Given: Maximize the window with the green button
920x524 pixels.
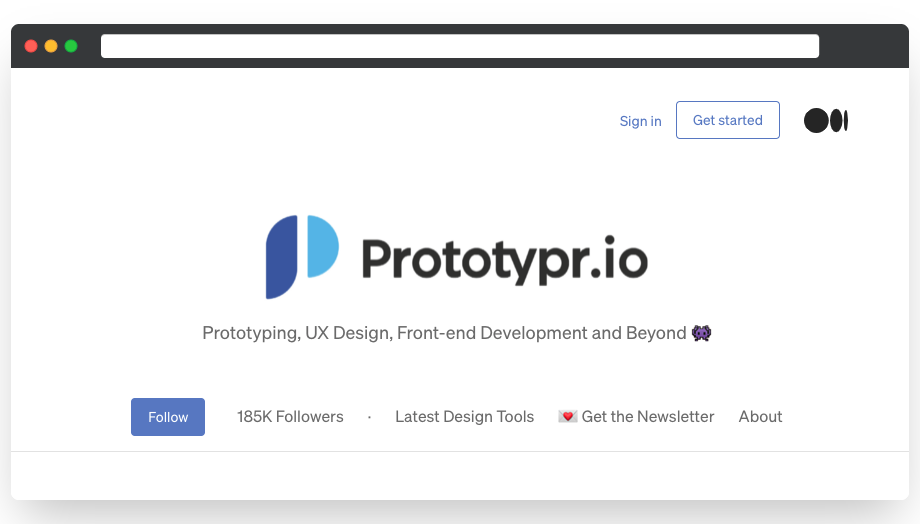Looking at the screenshot, I should pos(71,46).
